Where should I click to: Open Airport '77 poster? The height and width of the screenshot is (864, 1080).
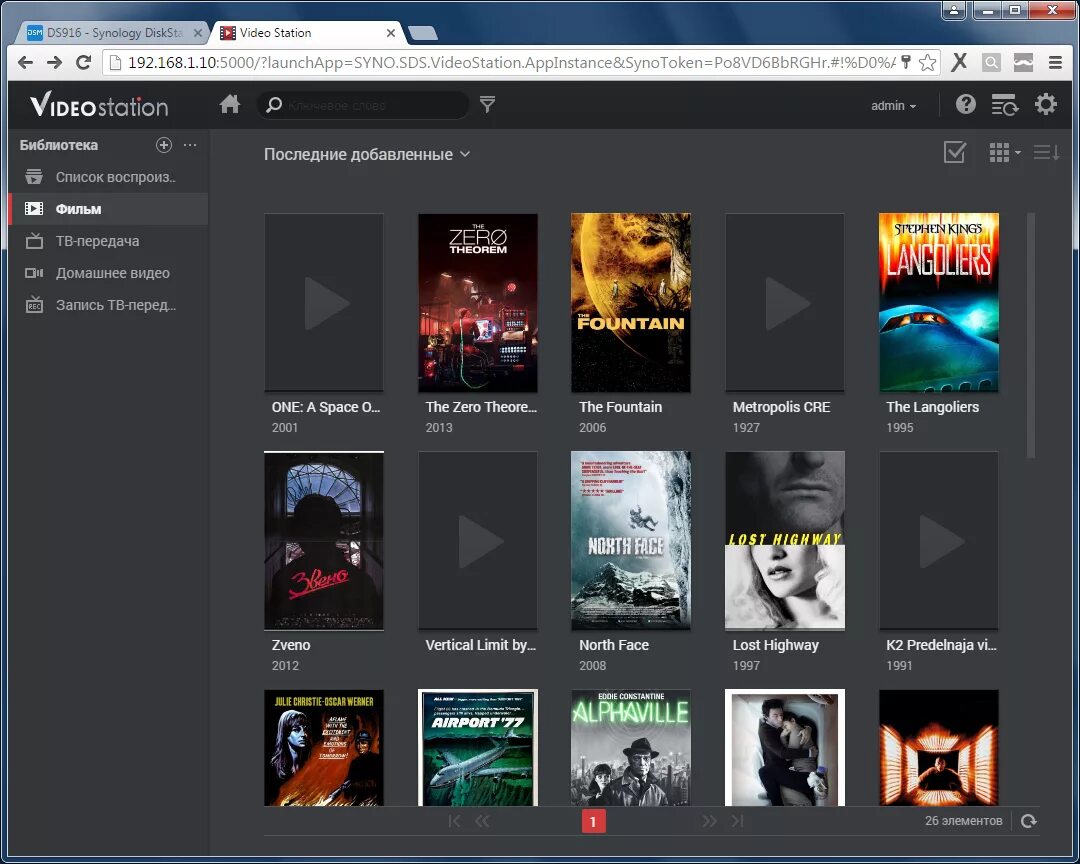pos(478,748)
